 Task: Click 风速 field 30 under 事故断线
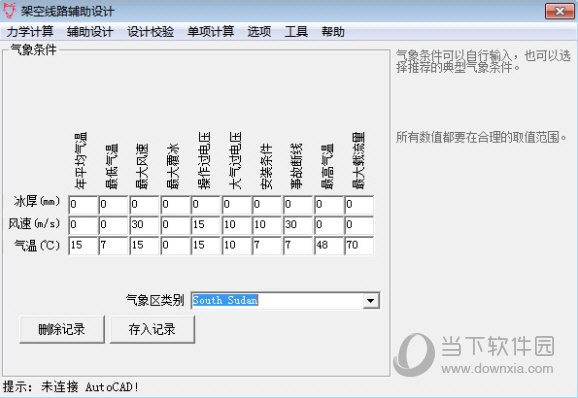[x=298, y=225]
